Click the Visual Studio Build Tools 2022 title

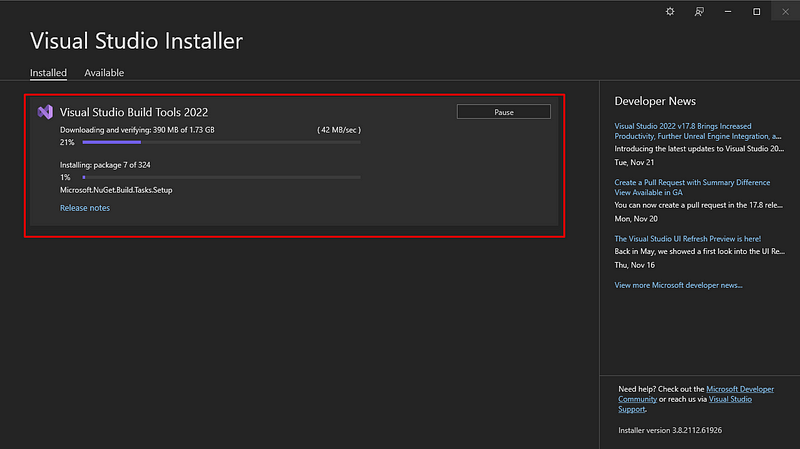pos(134,112)
